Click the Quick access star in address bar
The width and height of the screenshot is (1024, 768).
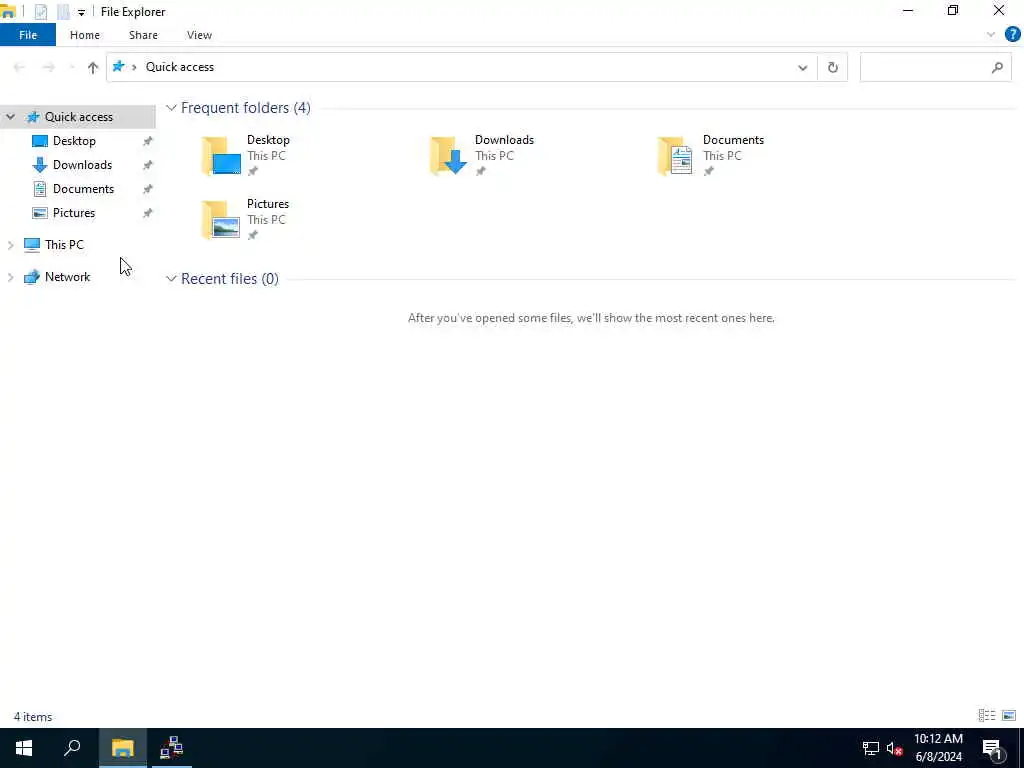coord(118,67)
